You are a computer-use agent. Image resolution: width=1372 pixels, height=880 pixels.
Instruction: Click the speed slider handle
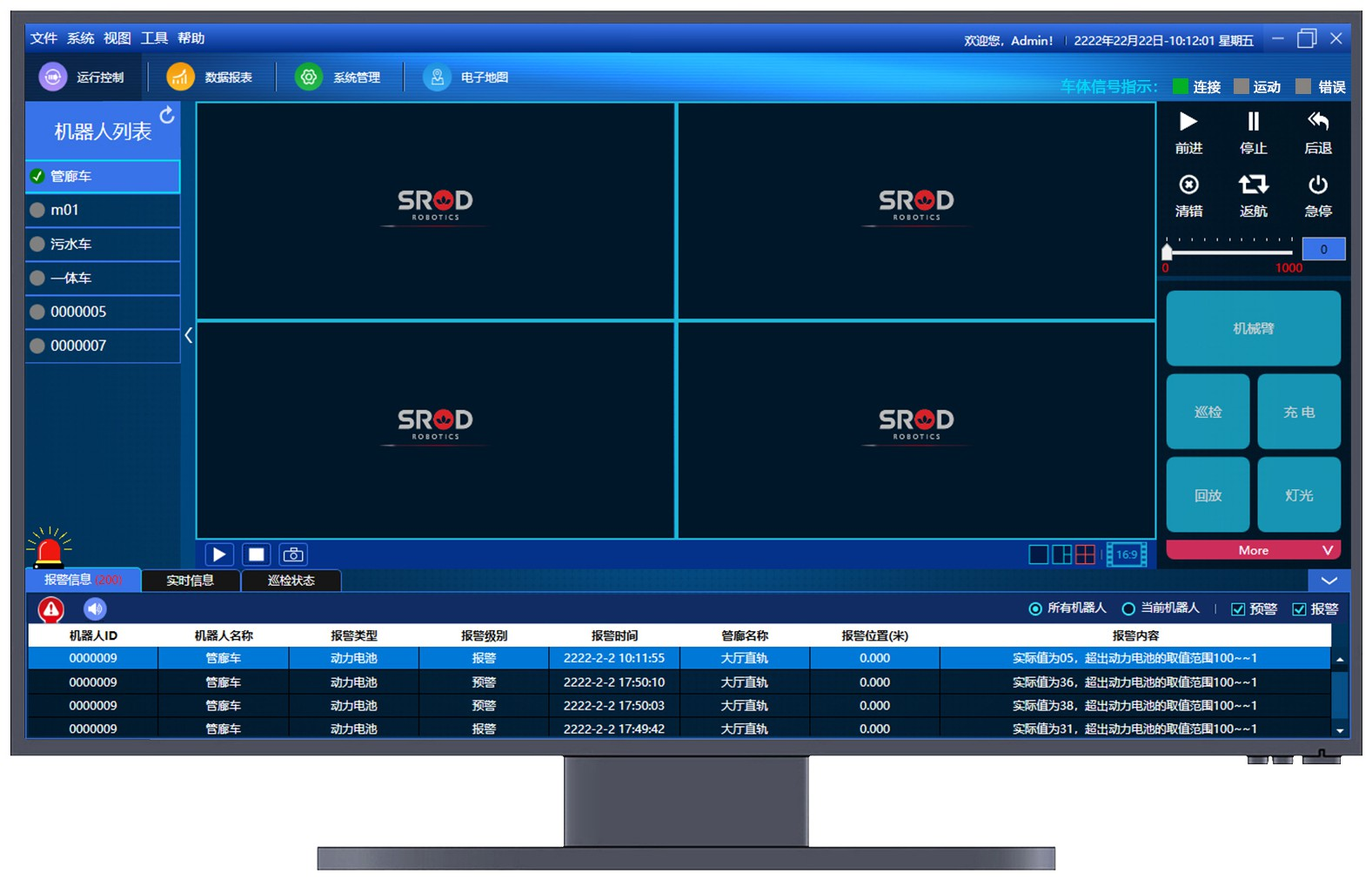tap(1167, 252)
